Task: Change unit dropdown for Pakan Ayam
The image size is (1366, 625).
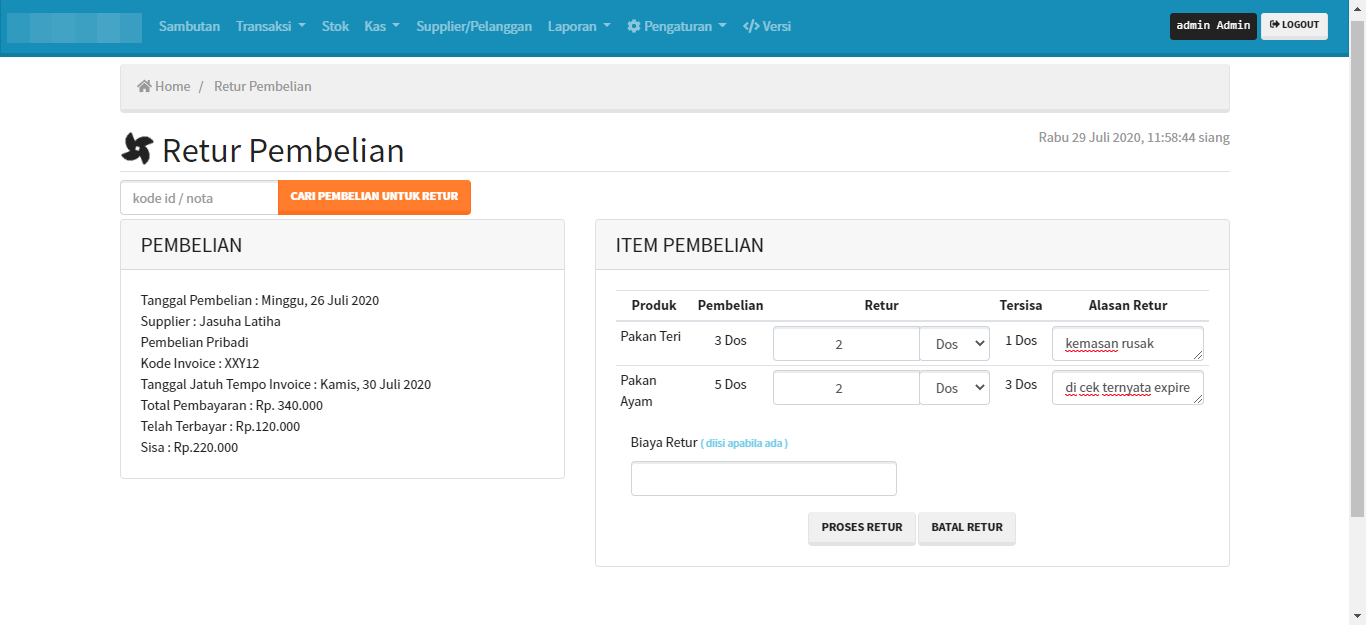Action: click(955, 388)
